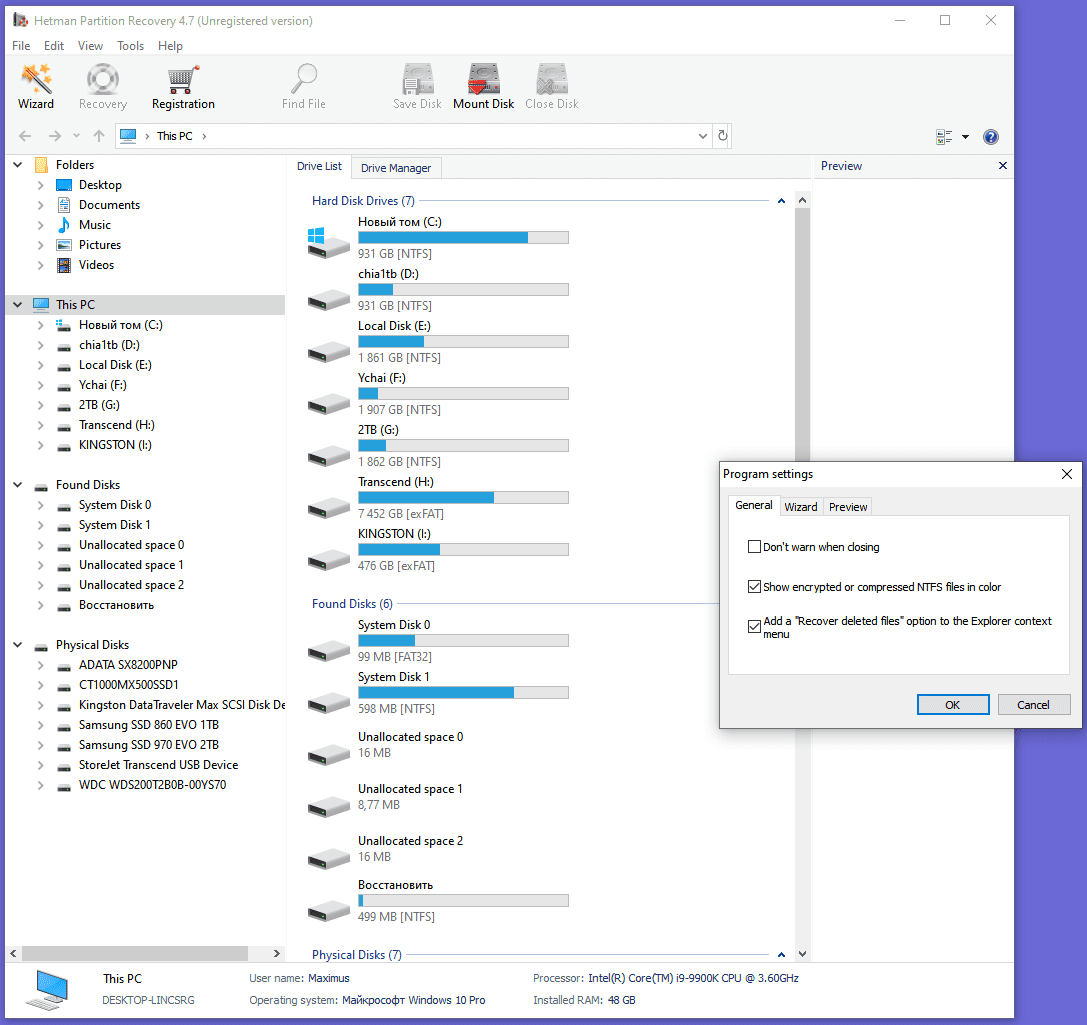This screenshot has height=1025, width=1087.
Task: Refresh the address bar location
Action: pos(722,136)
